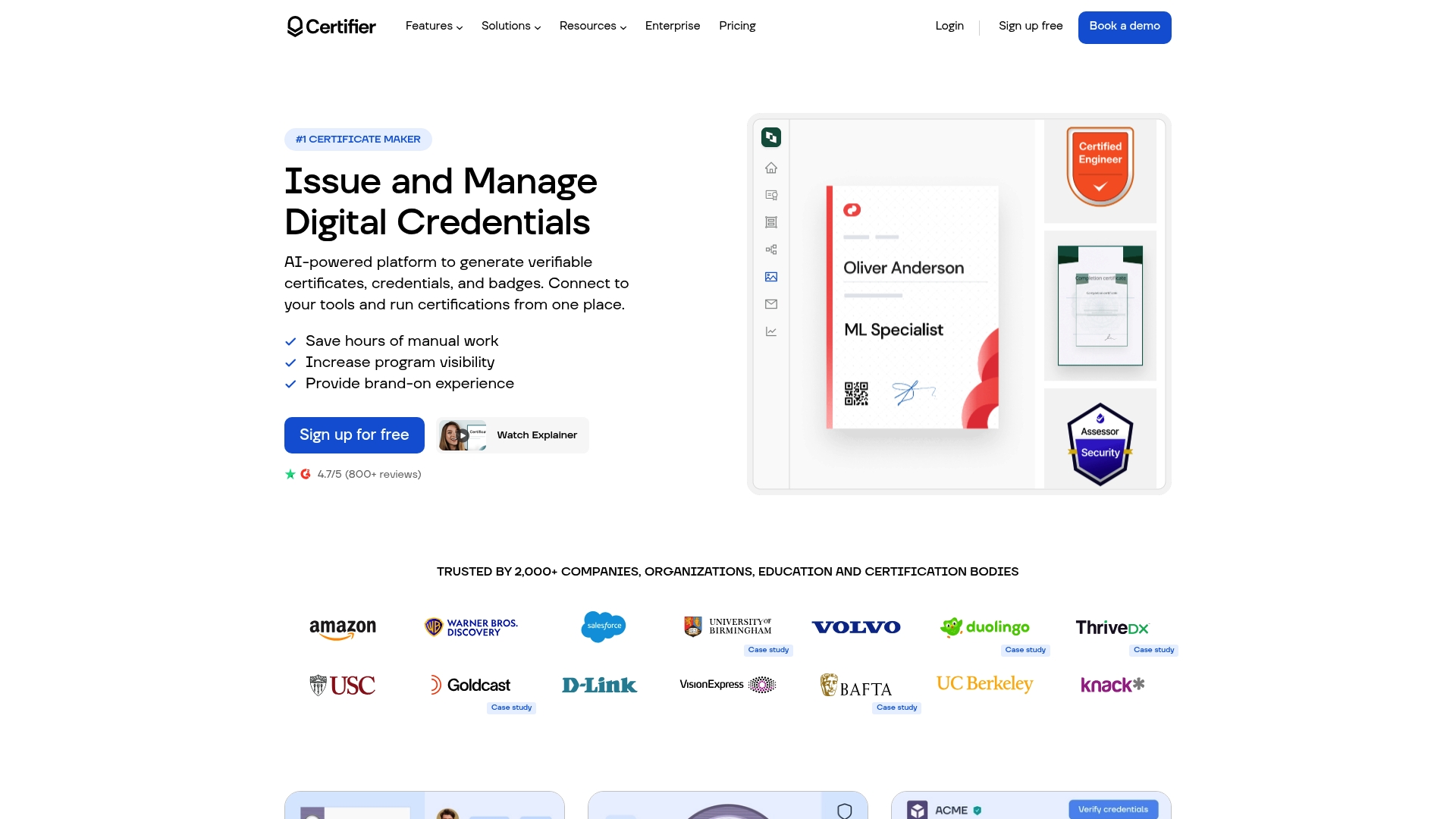The image size is (1456, 819).
Task: Click the knack logo
Action: (x=1112, y=685)
